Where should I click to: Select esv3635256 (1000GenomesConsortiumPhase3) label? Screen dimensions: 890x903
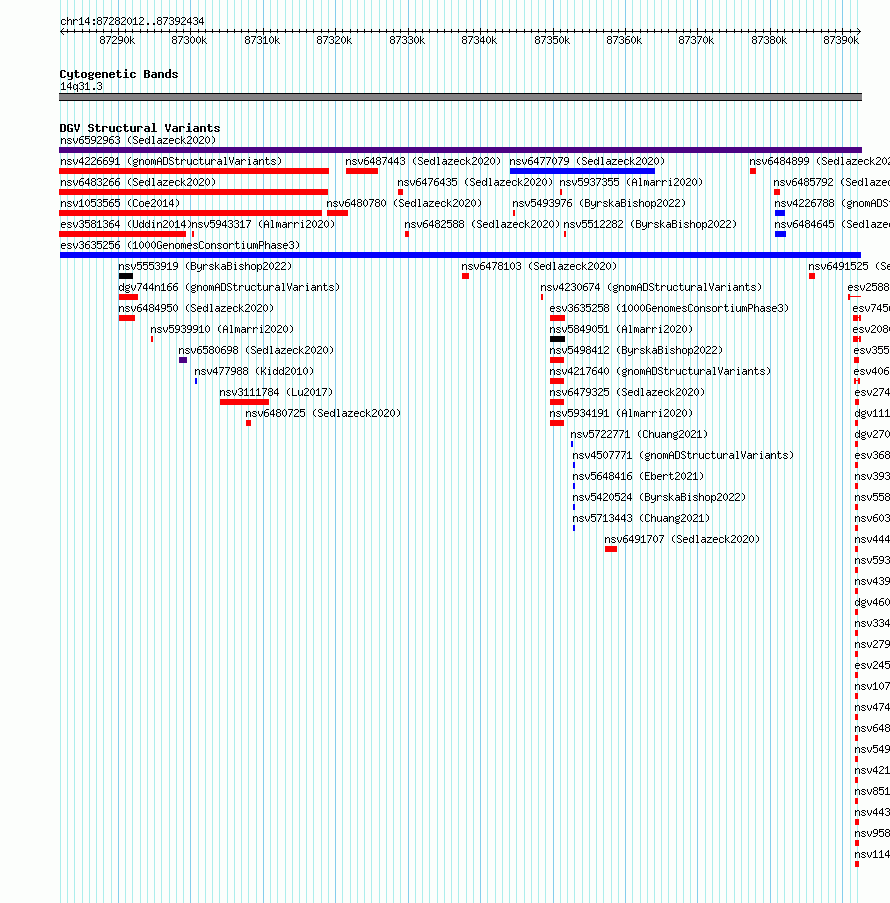click(180, 245)
